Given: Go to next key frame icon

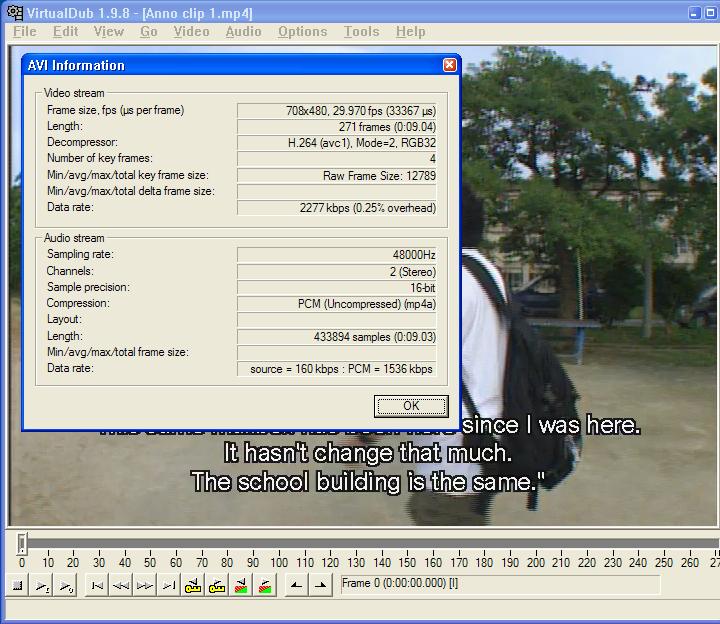Looking at the screenshot, I should click(x=217, y=585).
